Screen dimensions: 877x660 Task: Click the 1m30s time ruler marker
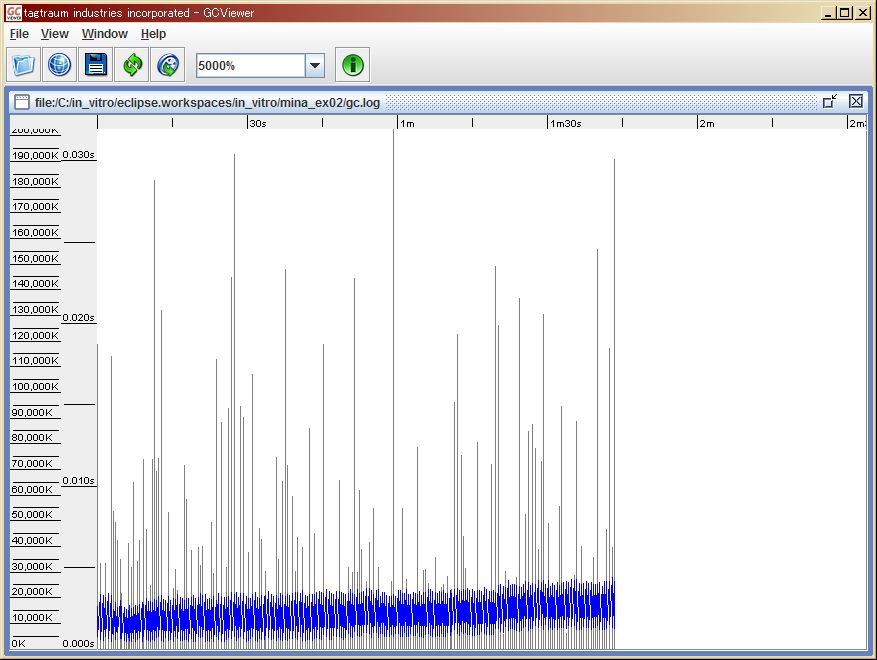tap(565, 123)
